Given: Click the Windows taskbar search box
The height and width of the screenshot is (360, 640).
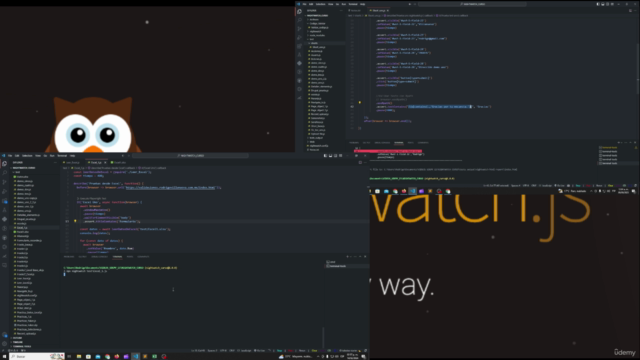Looking at the screenshot, I should [x=37, y=356].
